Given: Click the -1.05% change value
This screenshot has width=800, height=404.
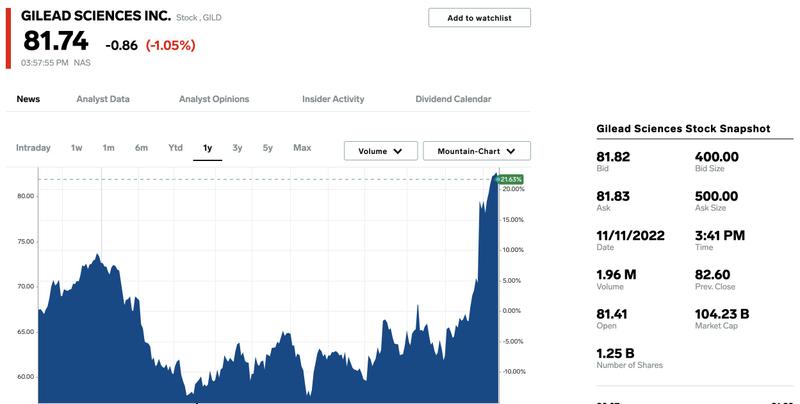Looking at the screenshot, I should 170,45.
